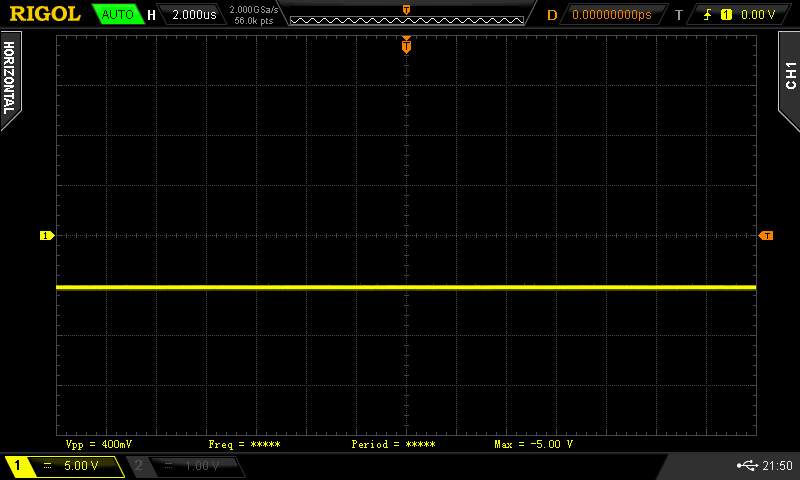
Task: Select the Freq measurement readout
Action: tap(244, 444)
